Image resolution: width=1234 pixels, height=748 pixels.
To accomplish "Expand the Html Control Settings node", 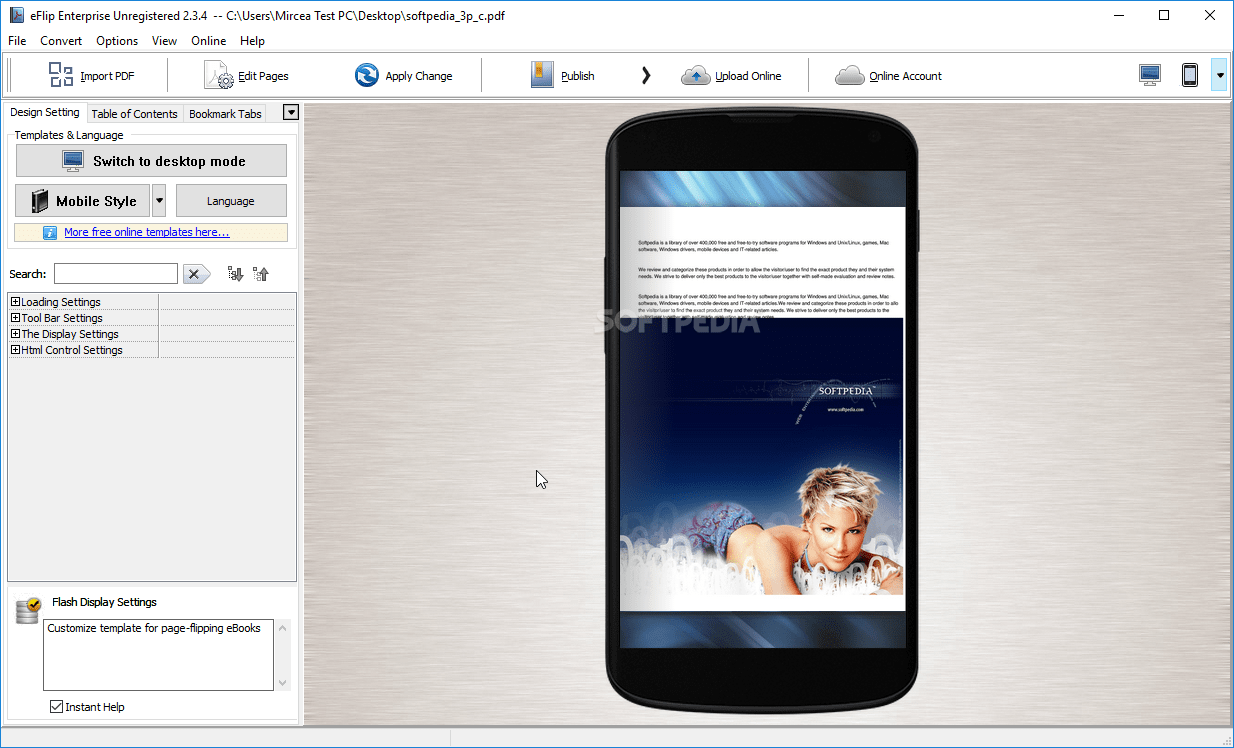I will pos(15,350).
